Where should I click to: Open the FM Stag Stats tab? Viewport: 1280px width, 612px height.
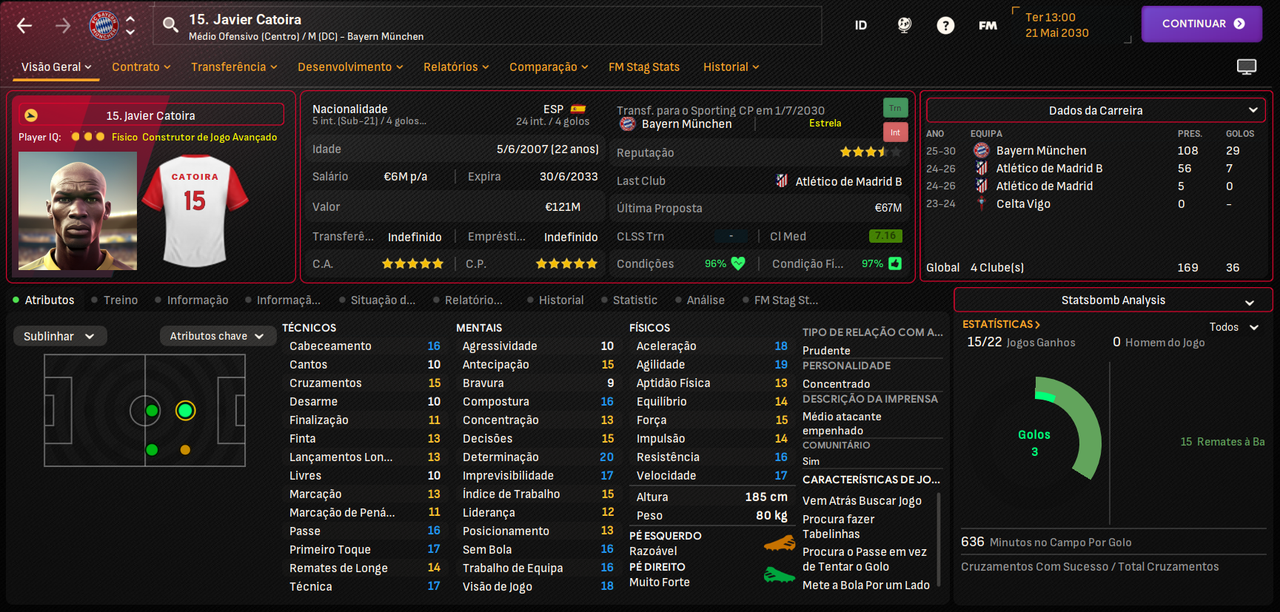coord(644,67)
